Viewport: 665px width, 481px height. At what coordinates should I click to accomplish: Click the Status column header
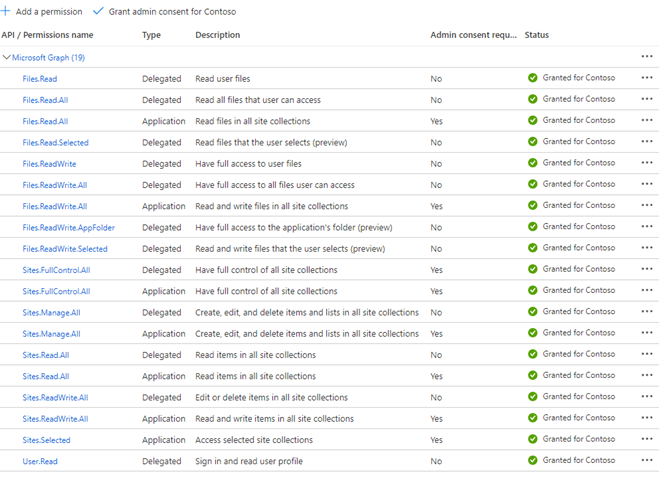coord(536,35)
